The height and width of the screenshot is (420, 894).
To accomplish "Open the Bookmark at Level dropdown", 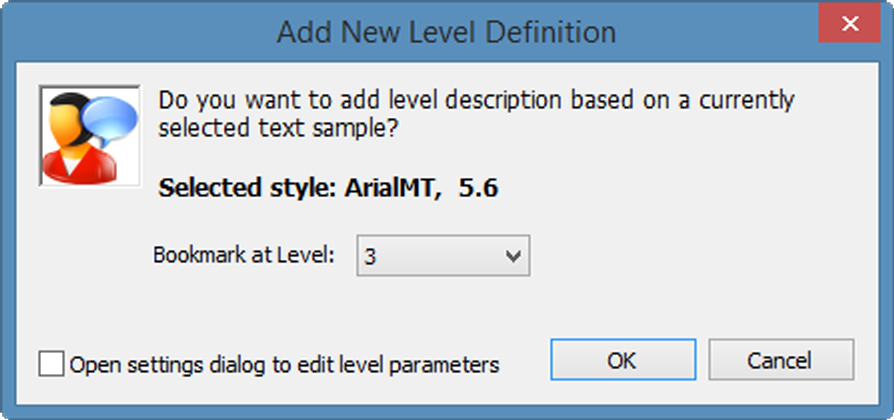I will (443, 256).
